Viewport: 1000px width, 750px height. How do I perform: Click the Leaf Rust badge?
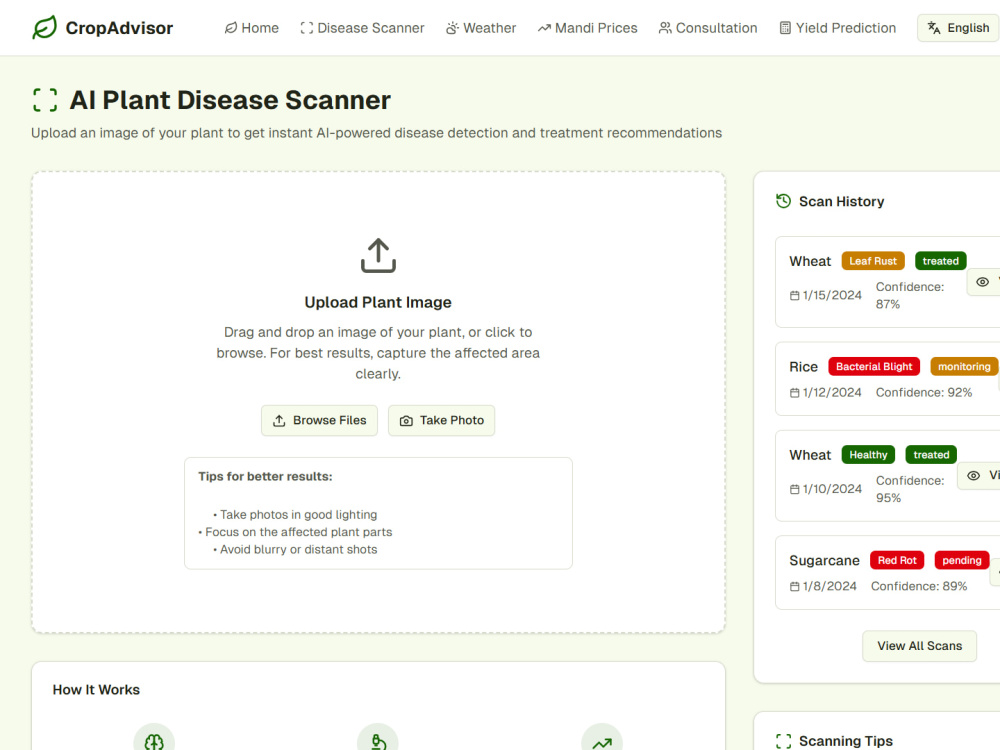coord(873,261)
